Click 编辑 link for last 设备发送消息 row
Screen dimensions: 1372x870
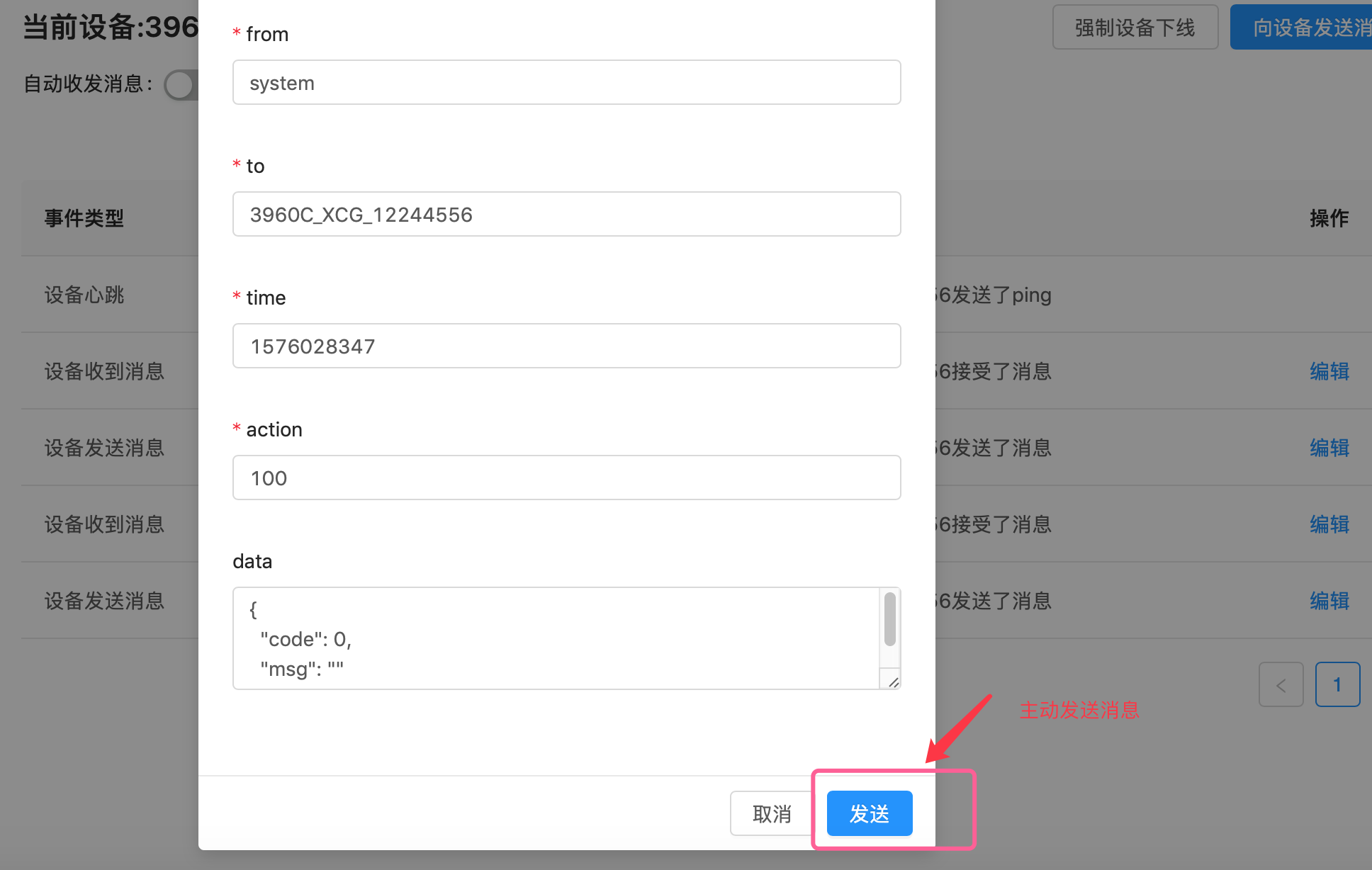pos(1329,601)
